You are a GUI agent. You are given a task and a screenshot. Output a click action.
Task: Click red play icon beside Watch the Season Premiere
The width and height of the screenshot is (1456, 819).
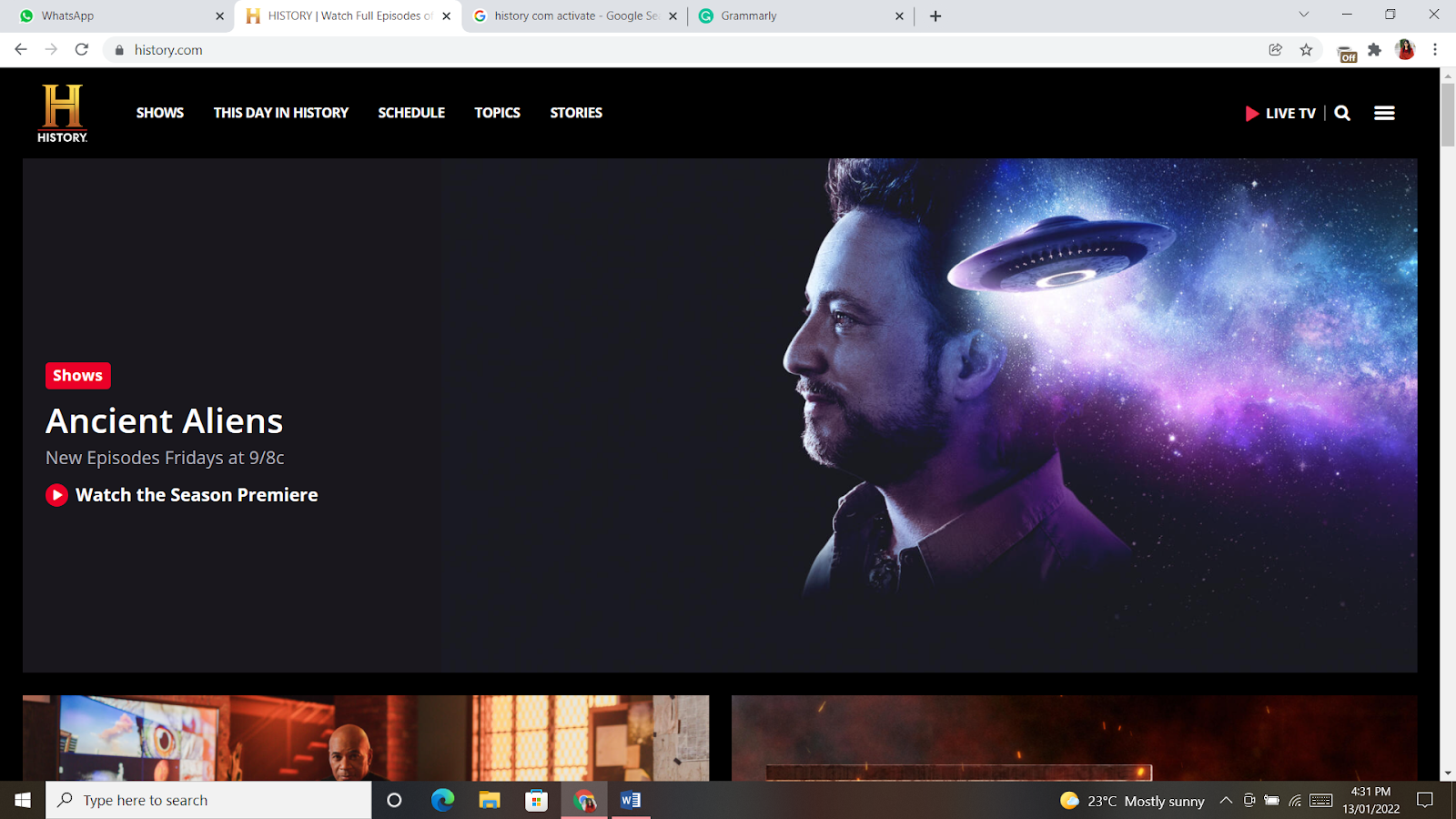(56, 495)
